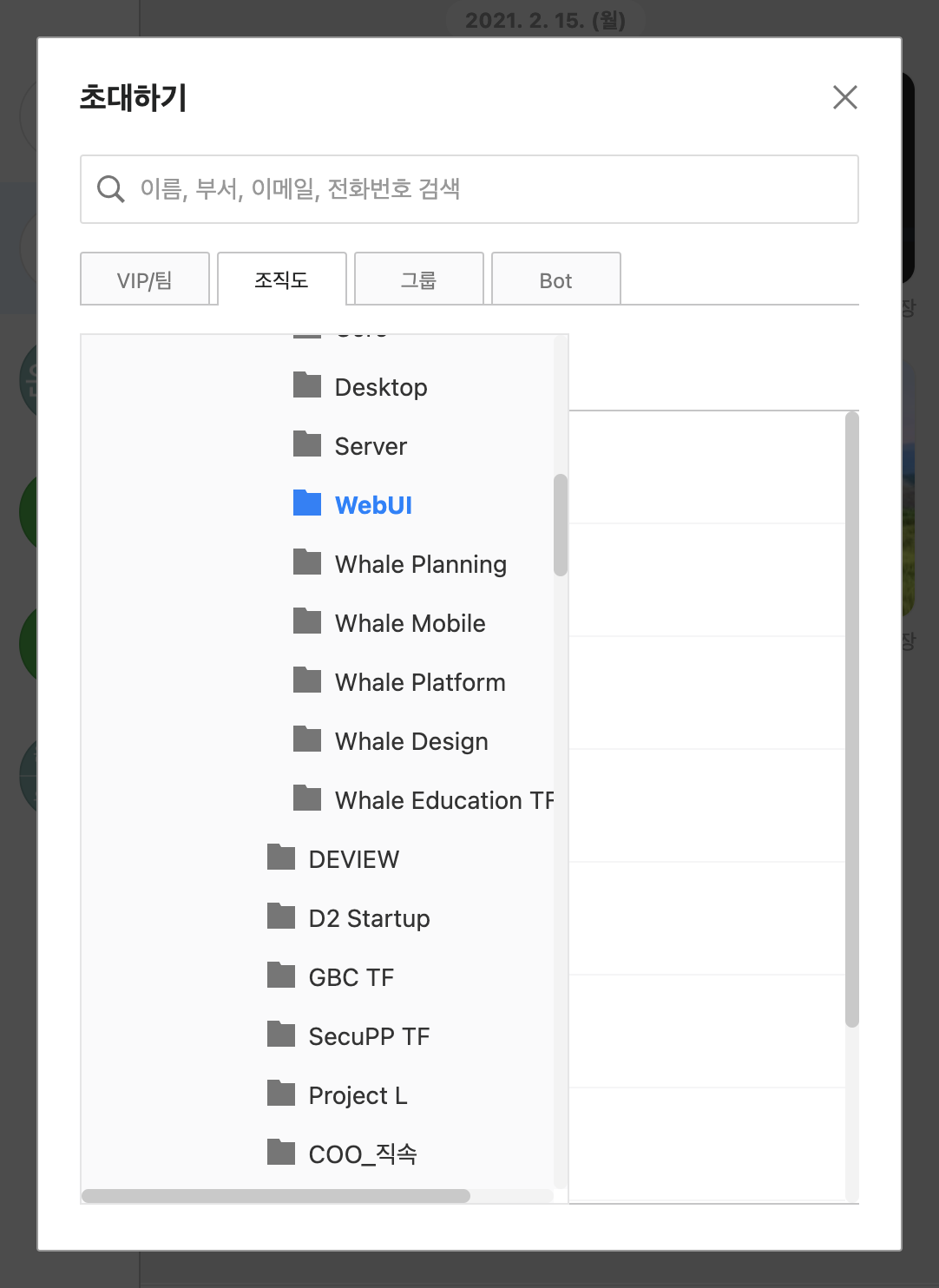Select the highlighted WebUI department
Screen dimensions: 939x1288
373,505
